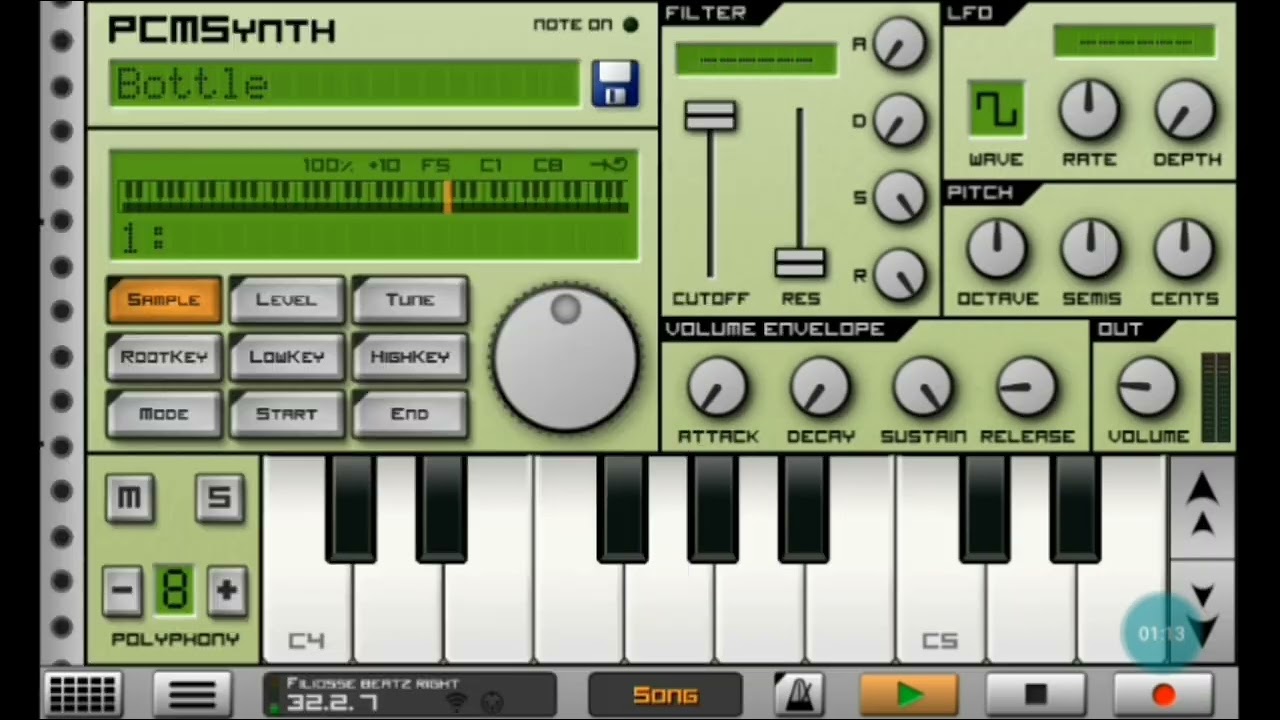This screenshot has width=1280, height=720.
Task: Shift the keyboard up an octave with the double up arrows
Action: (x=1201, y=505)
